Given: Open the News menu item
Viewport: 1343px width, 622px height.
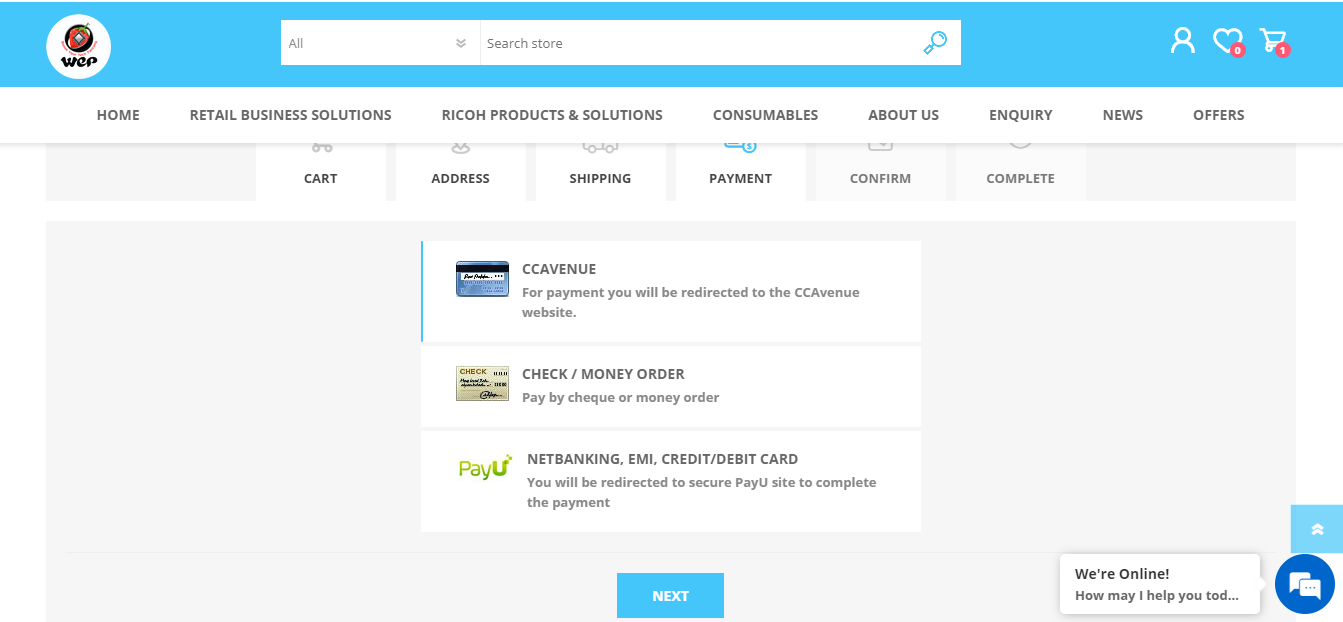Looking at the screenshot, I should coord(1122,115).
